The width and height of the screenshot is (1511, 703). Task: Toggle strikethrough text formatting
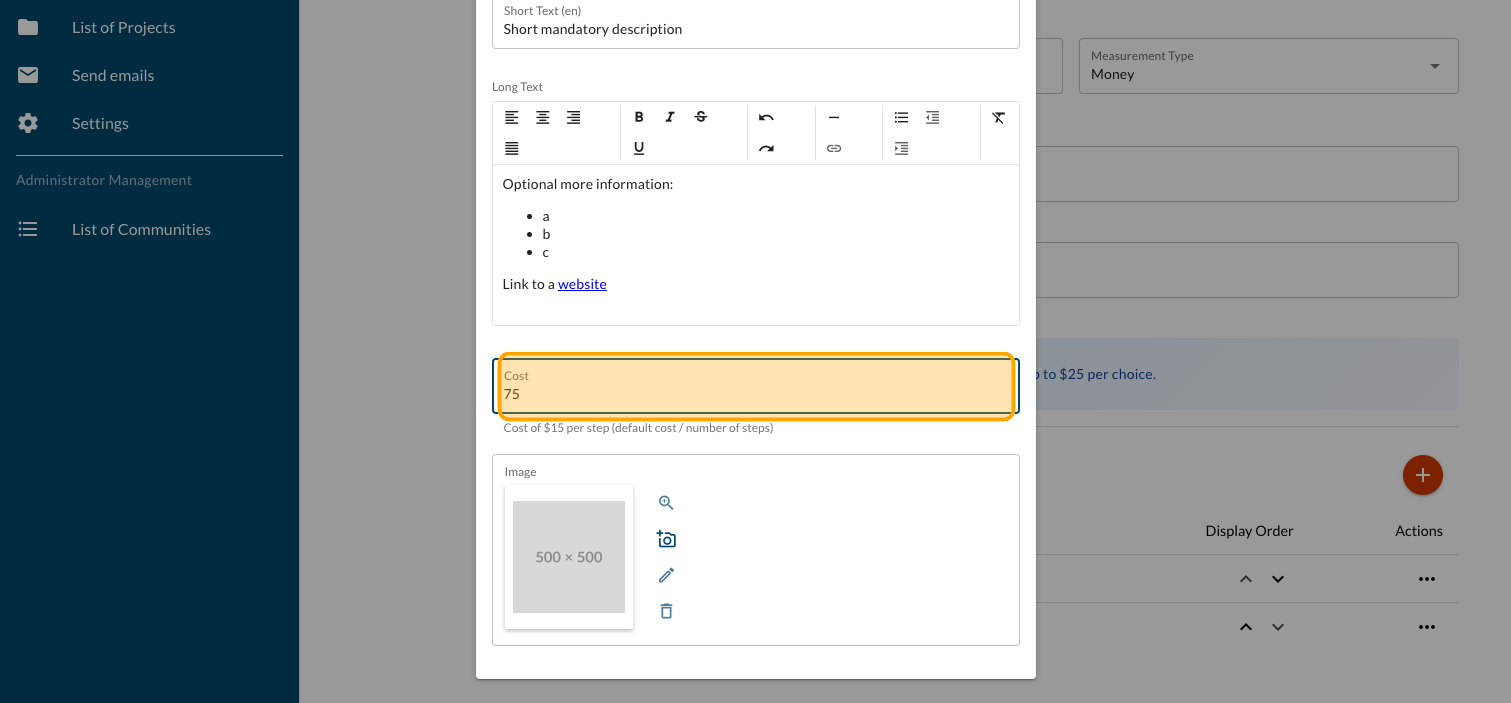coord(701,117)
